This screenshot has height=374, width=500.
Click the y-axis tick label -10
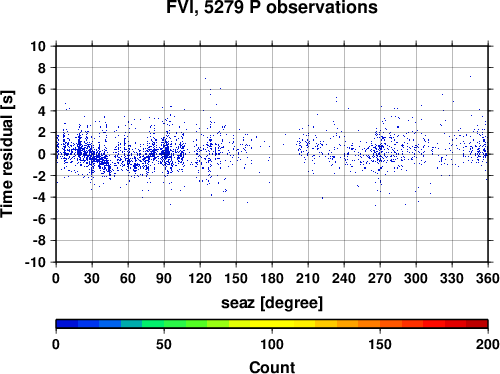[x=35, y=263]
